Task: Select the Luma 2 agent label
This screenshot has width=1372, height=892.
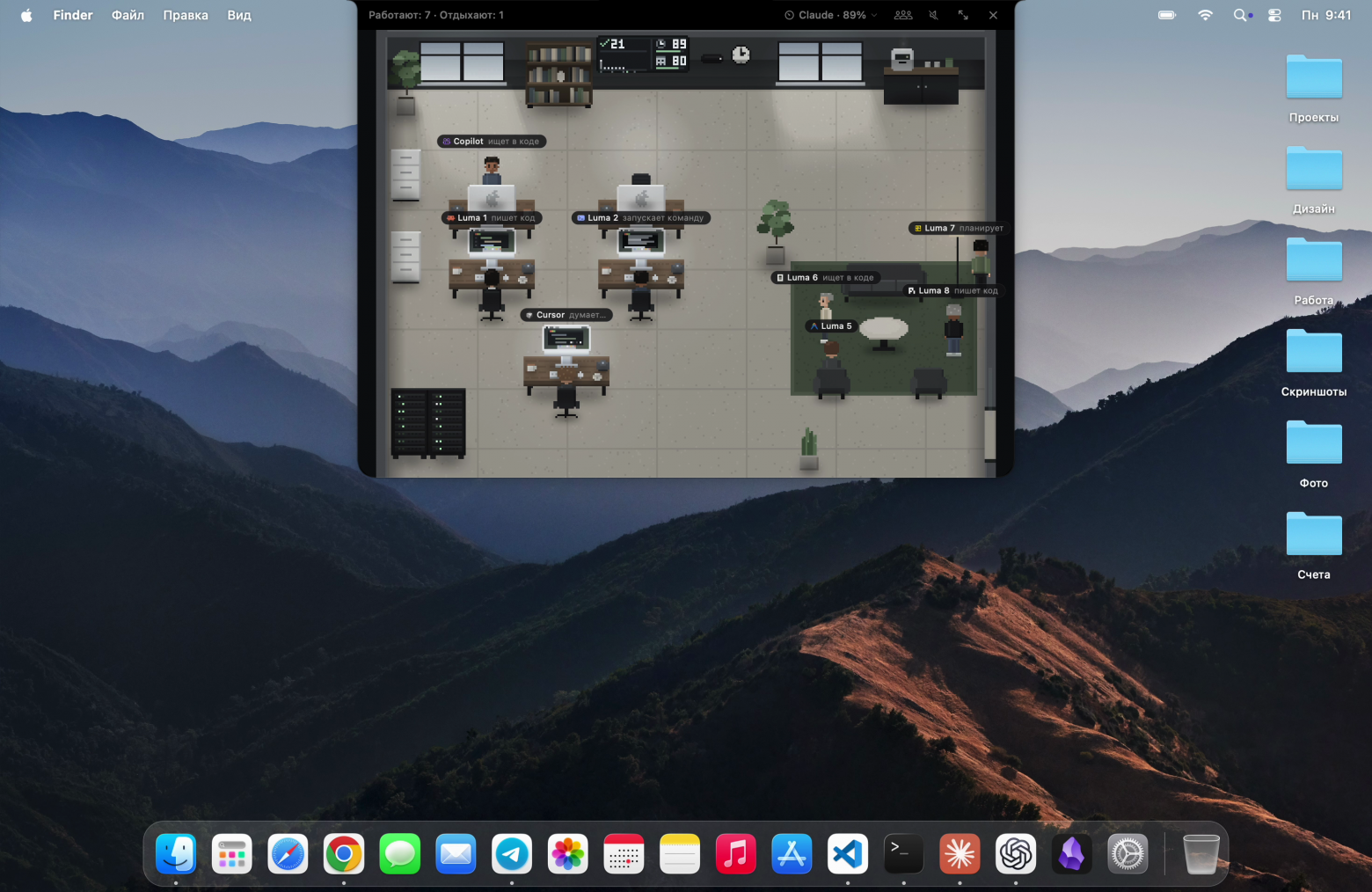Action: [640, 217]
